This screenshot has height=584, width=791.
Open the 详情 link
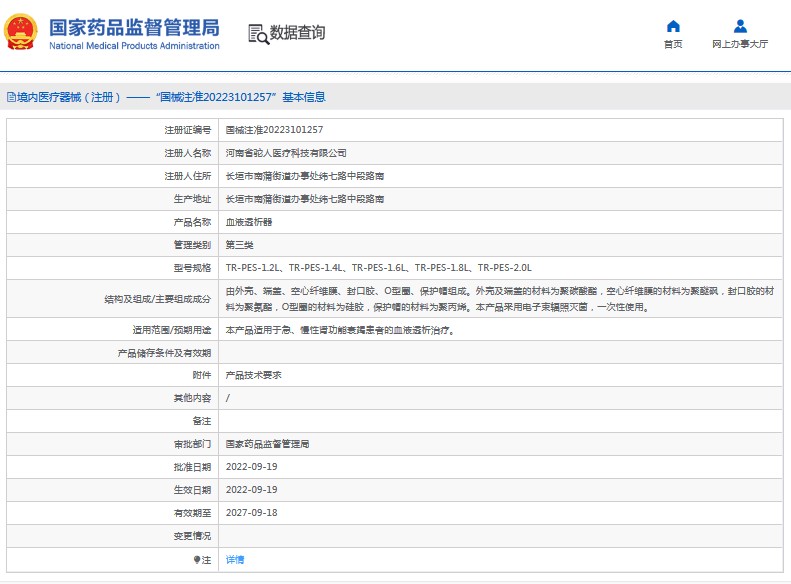235,559
